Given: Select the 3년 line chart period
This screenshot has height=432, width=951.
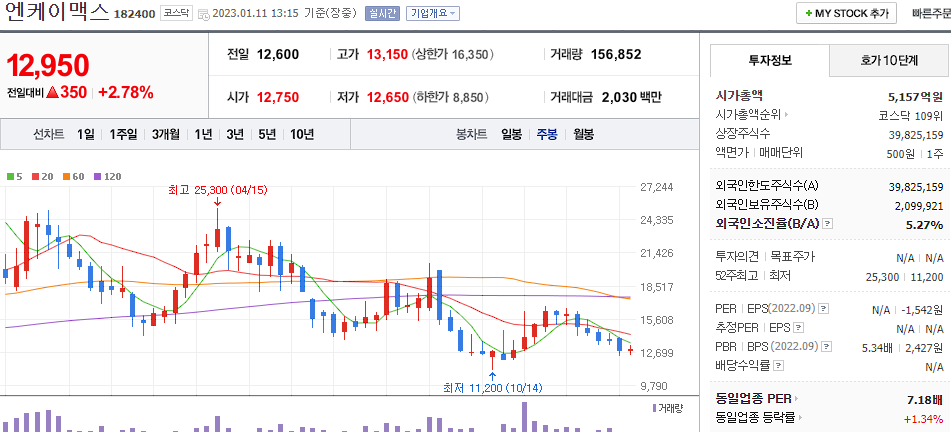Looking at the screenshot, I should [x=235, y=135].
